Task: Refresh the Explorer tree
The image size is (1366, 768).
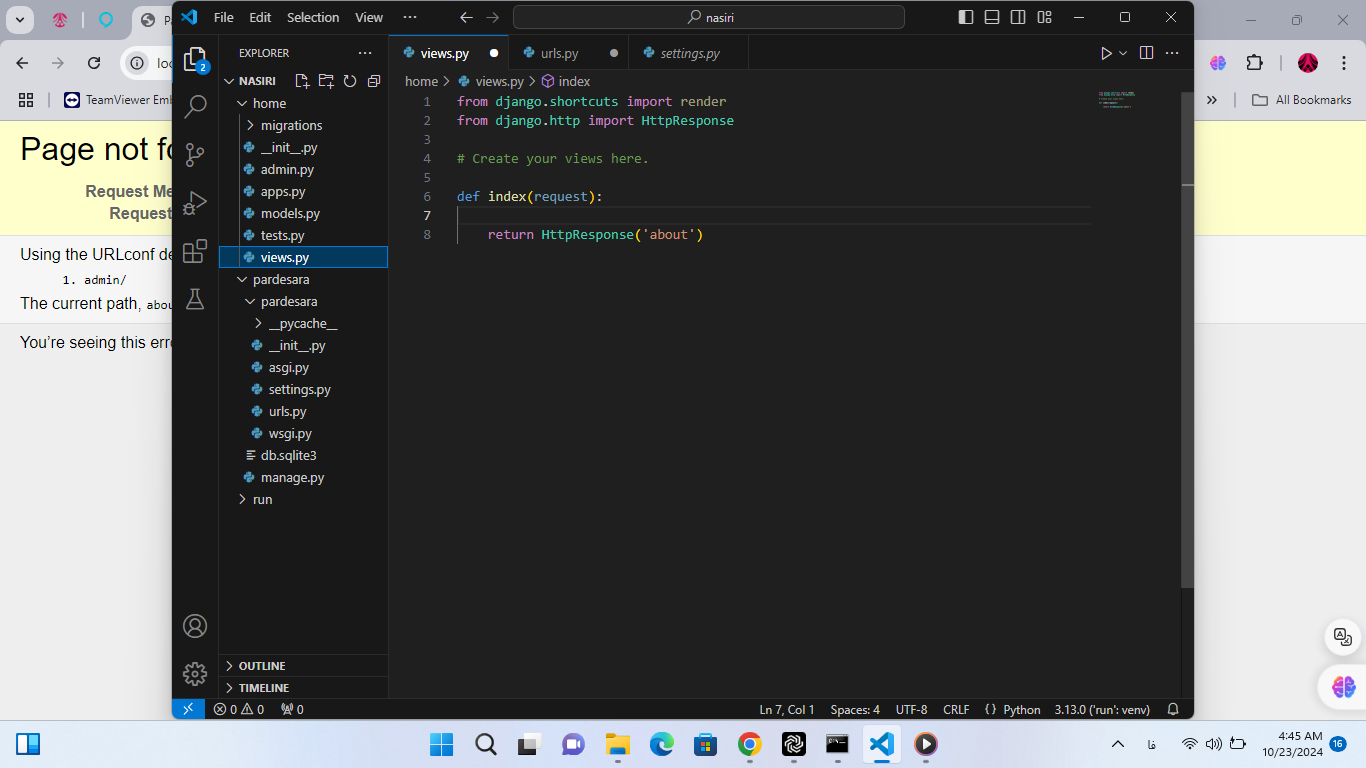Action: click(350, 81)
